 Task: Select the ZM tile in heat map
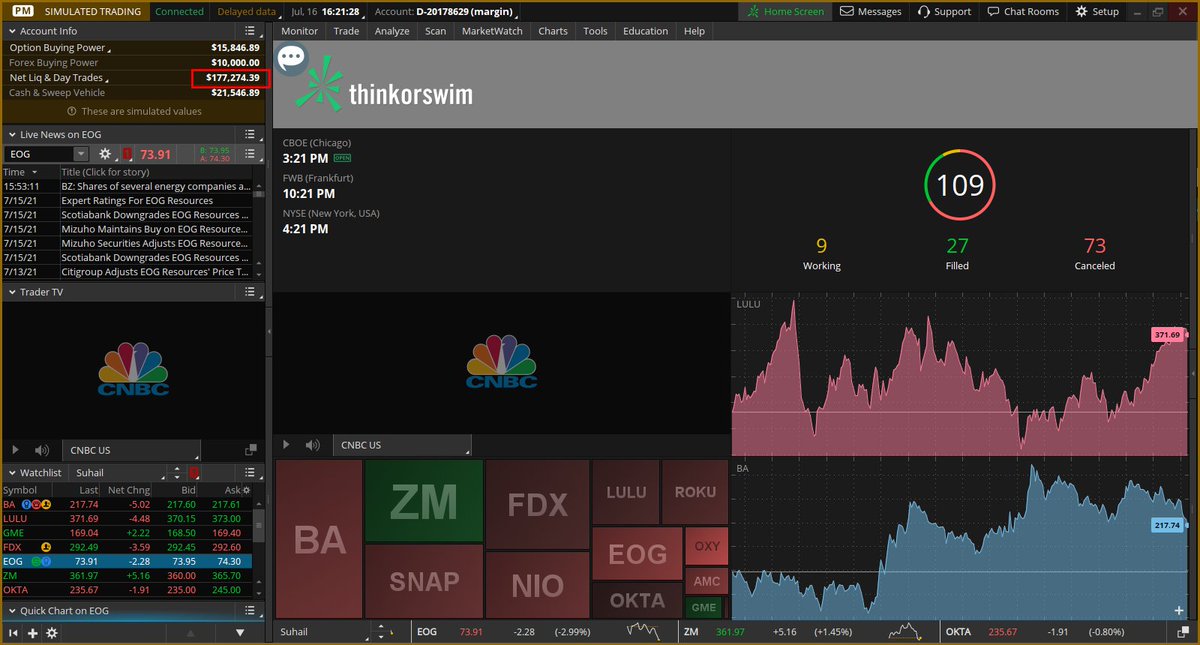coord(424,502)
